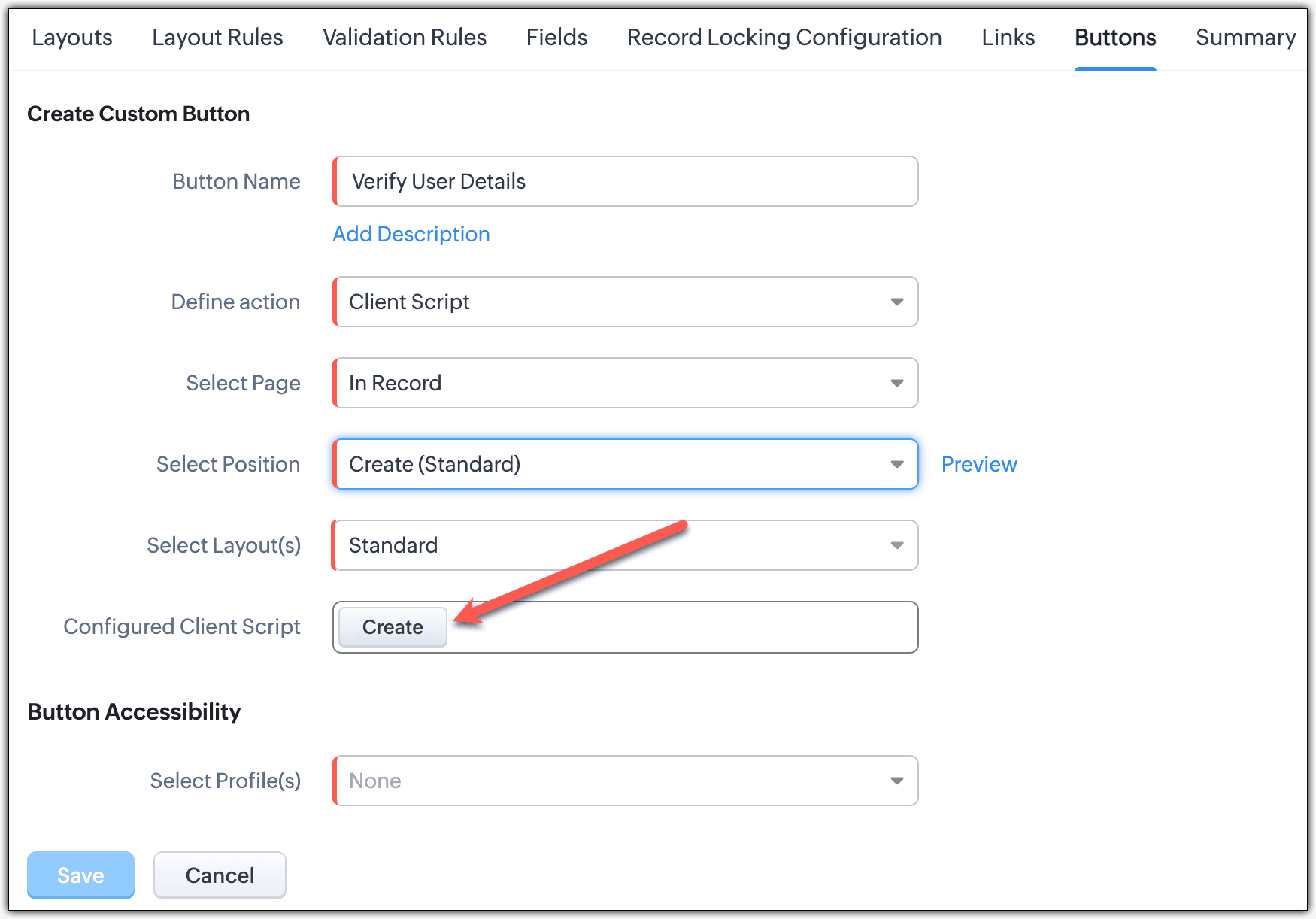Click the Add Description link
The width and height of the screenshot is (1316, 919).
click(411, 234)
